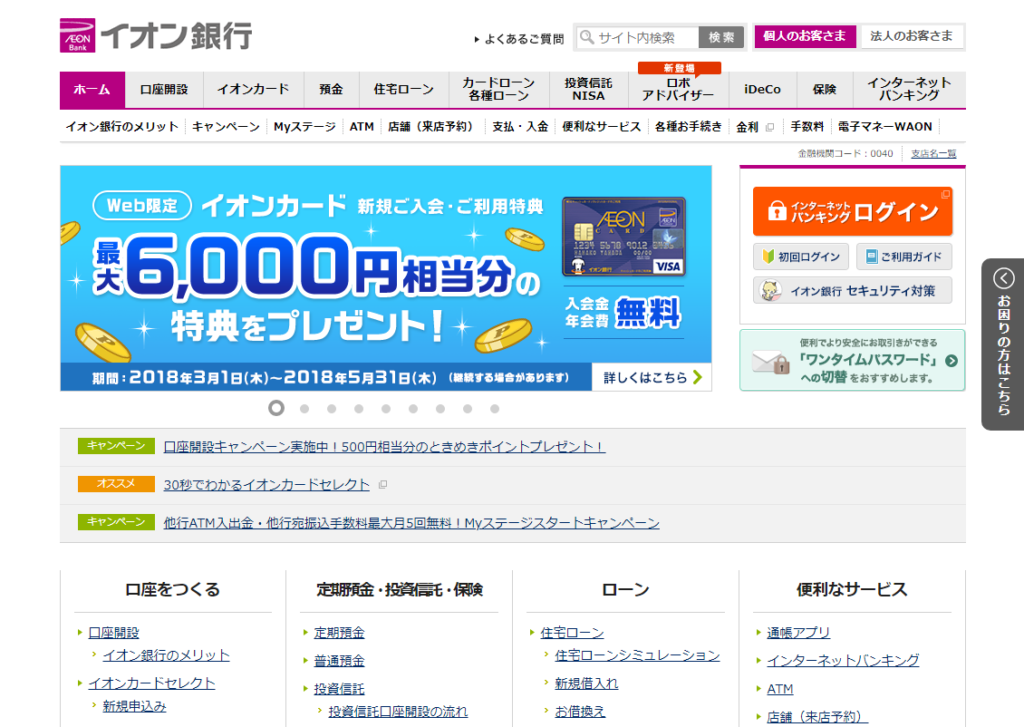Open the 口座開設 navigation tab
The image size is (1024, 727).
pyautogui.click(x=164, y=89)
